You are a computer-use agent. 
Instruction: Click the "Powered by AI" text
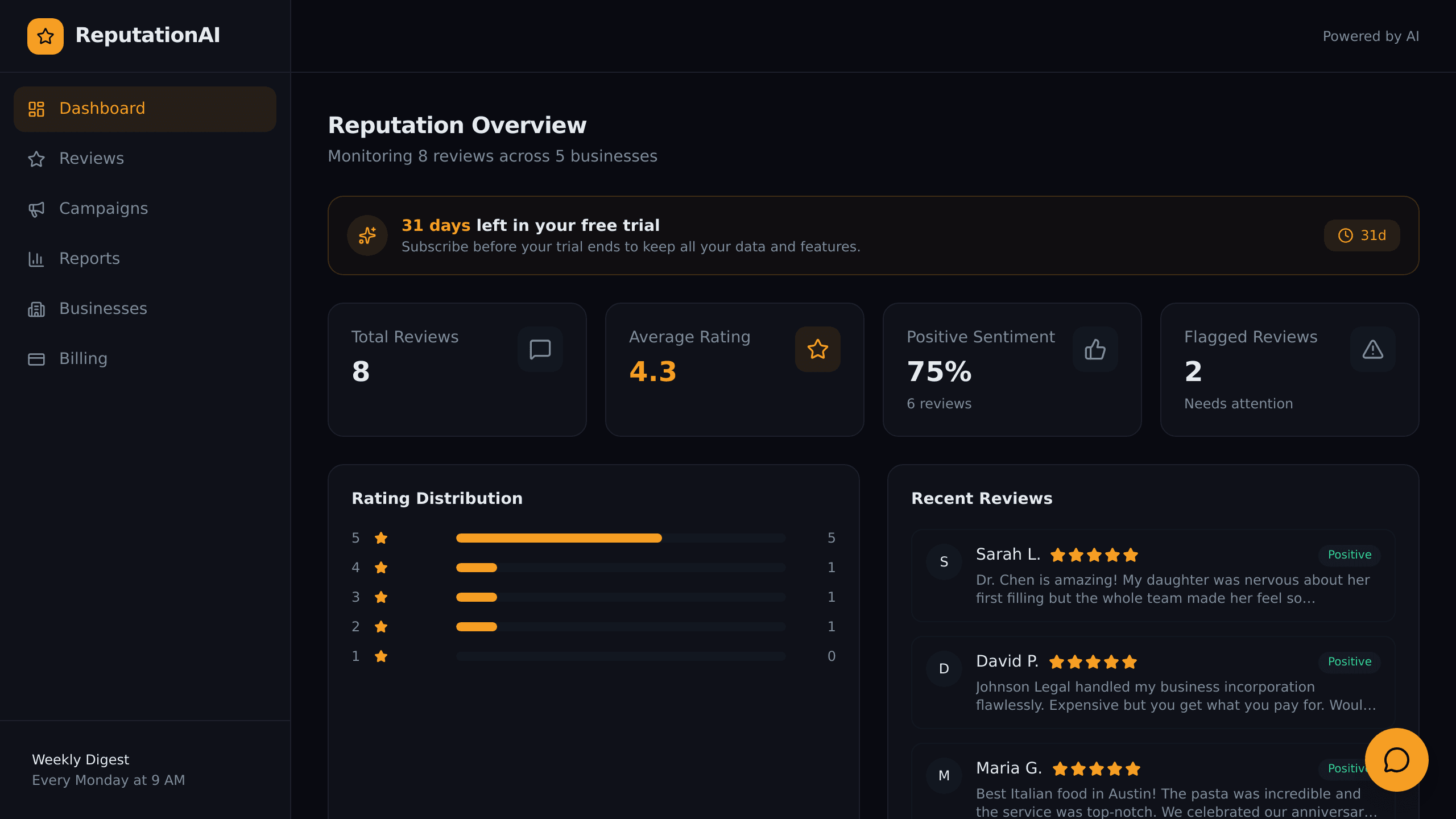pos(1371,36)
